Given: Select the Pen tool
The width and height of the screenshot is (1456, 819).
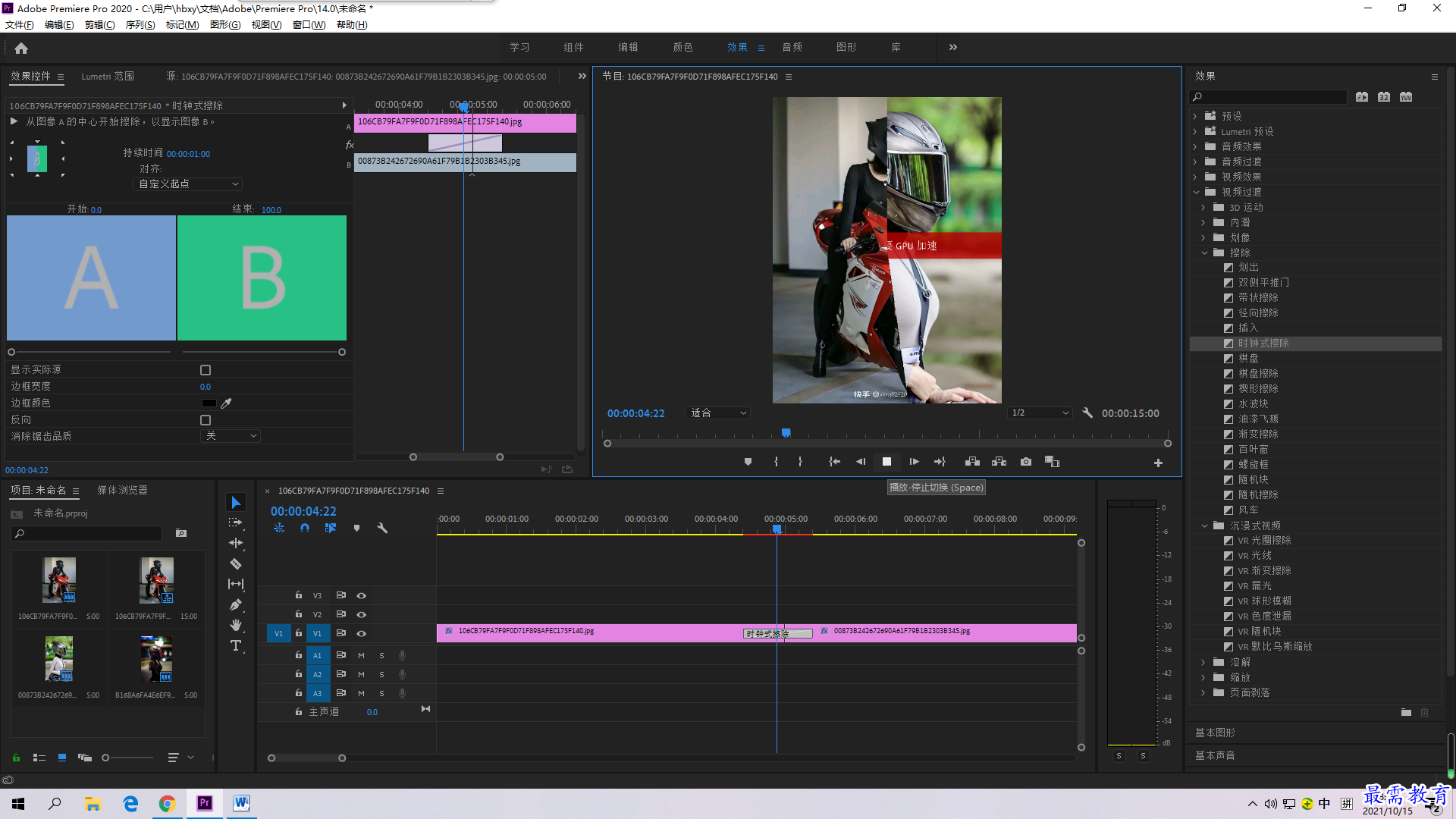Looking at the screenshot, I should tap(236, 604).
